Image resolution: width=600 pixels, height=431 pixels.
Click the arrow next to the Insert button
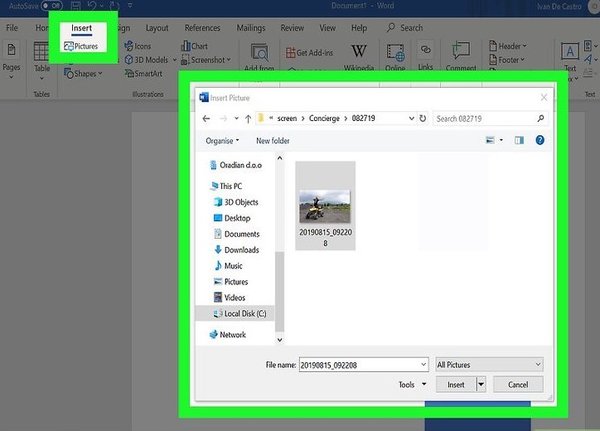coord(481,384)
